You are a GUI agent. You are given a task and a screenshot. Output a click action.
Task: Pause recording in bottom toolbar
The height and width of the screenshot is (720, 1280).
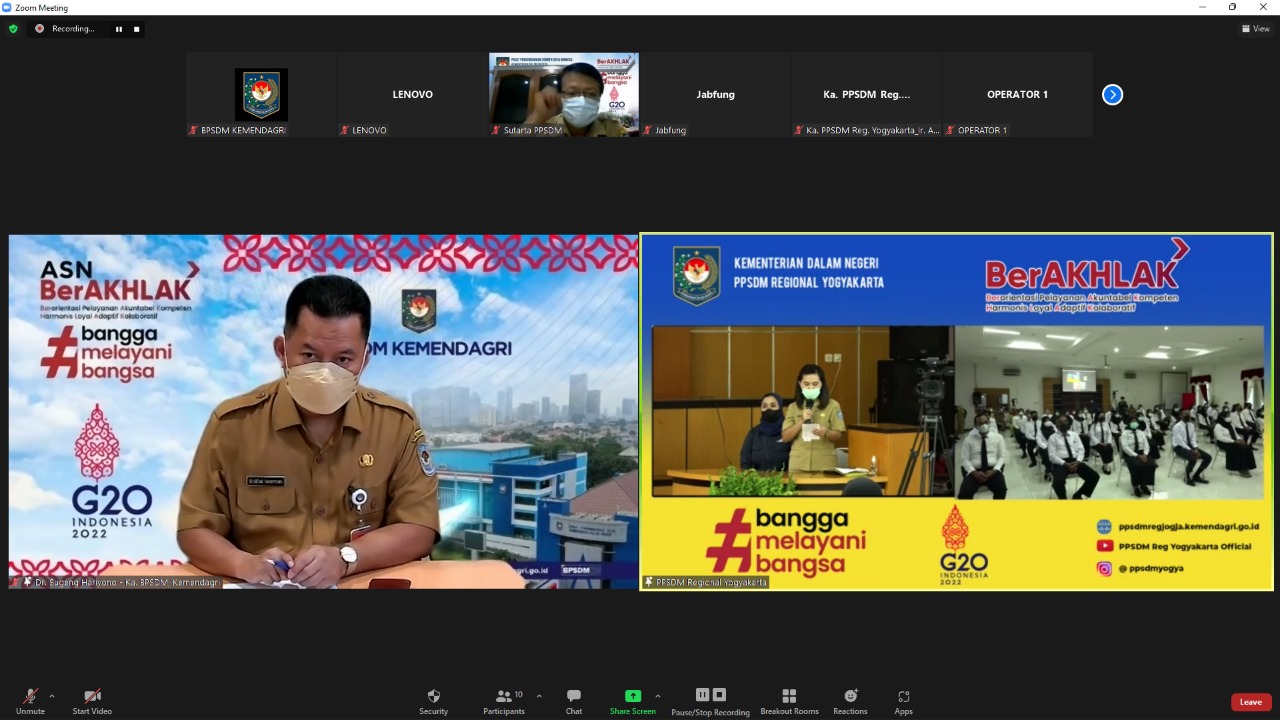pos(702,695)
